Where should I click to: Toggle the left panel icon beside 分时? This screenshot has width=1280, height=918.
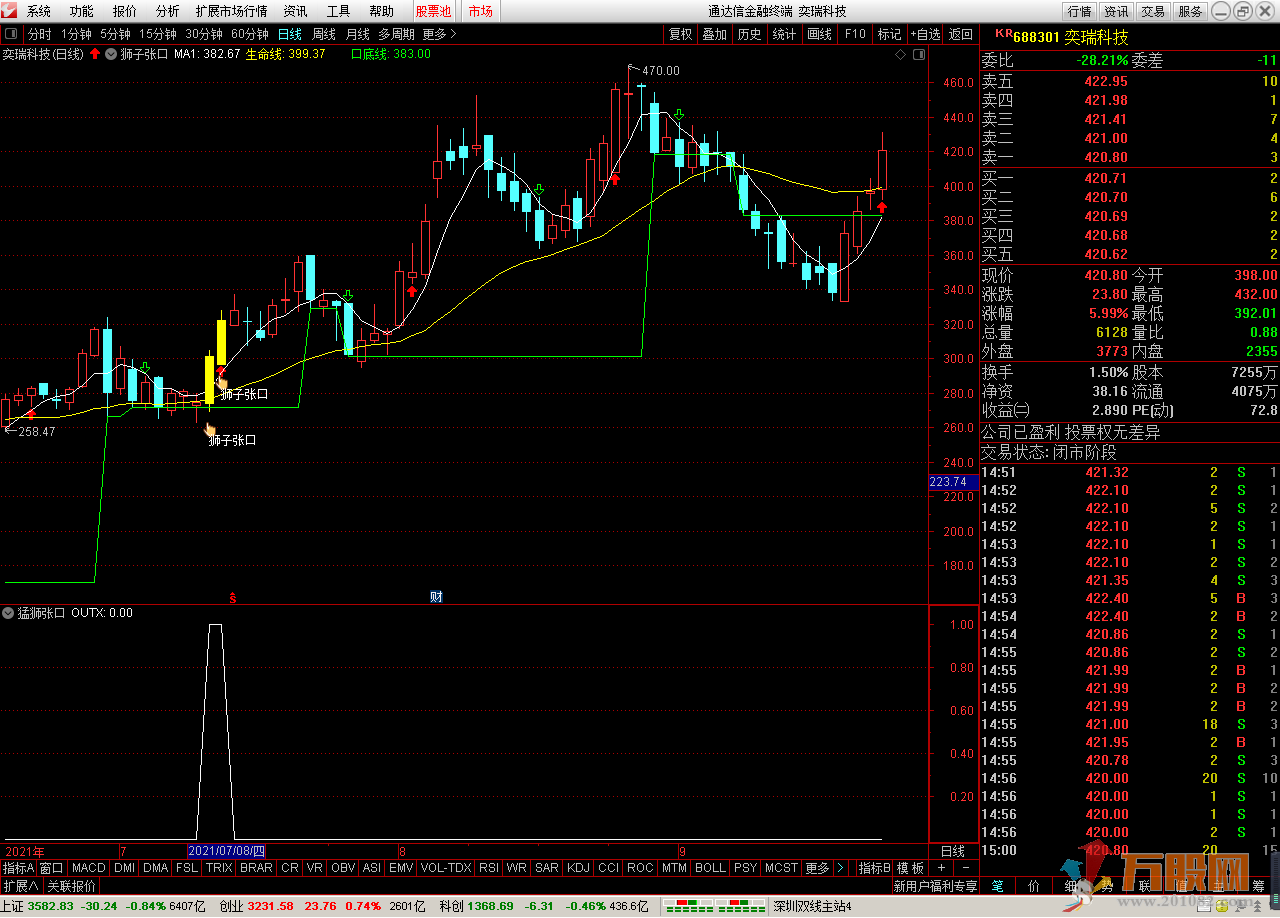coord(11,34)
